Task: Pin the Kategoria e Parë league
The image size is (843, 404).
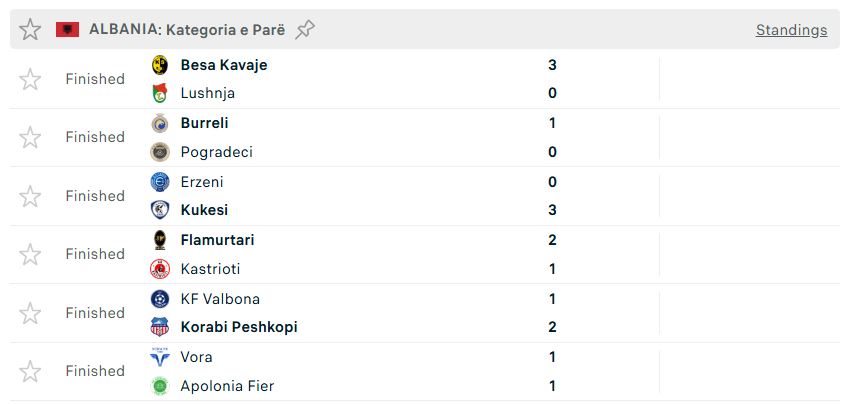Action: click(x=306, y=30)
